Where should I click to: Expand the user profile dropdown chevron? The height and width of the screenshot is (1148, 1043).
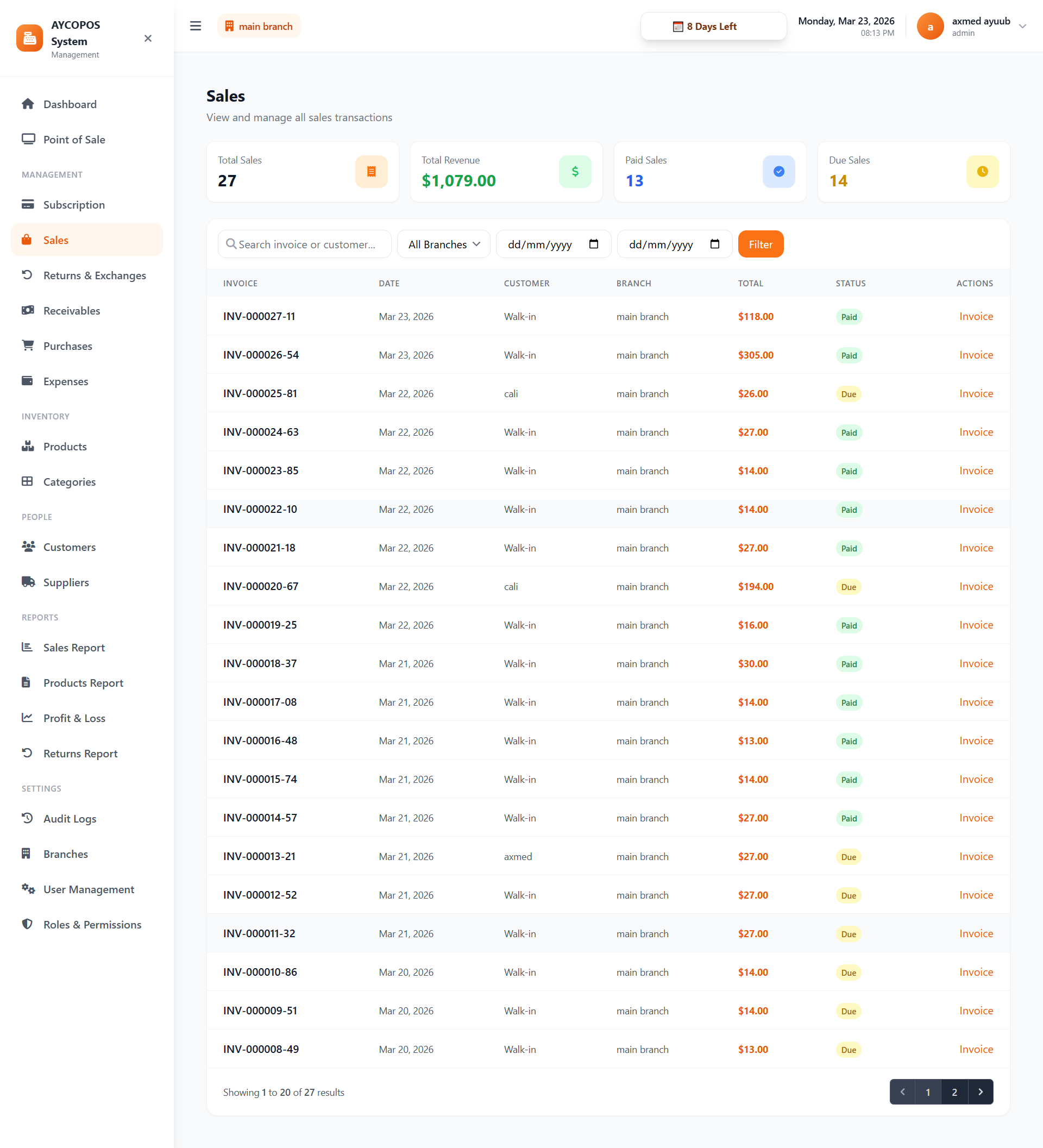pos(1022,26)
